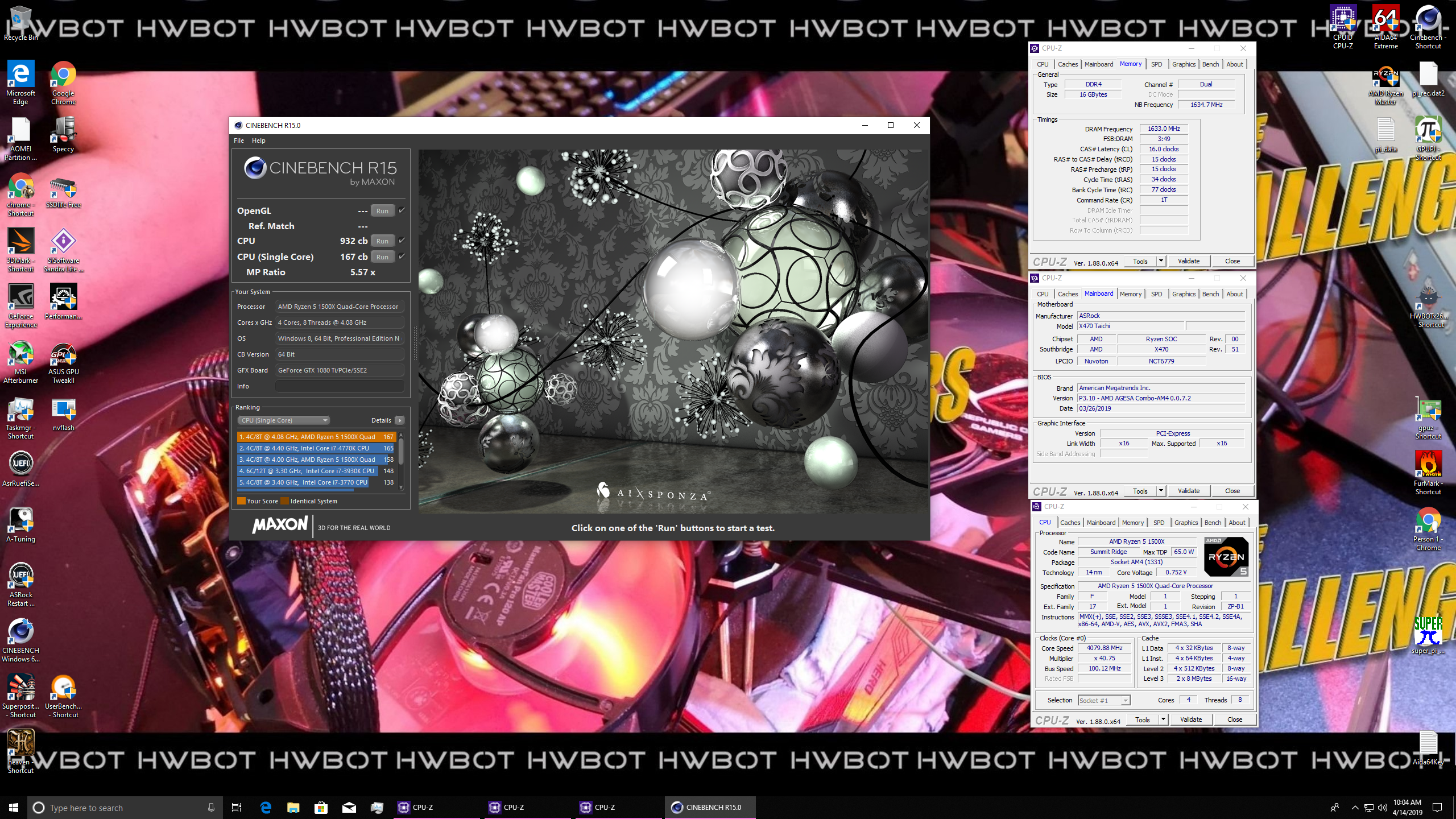This screenshot has width=1456, height=819.
Task: Open Google Chrome desktop shortcut
Action: pos(63,82)
